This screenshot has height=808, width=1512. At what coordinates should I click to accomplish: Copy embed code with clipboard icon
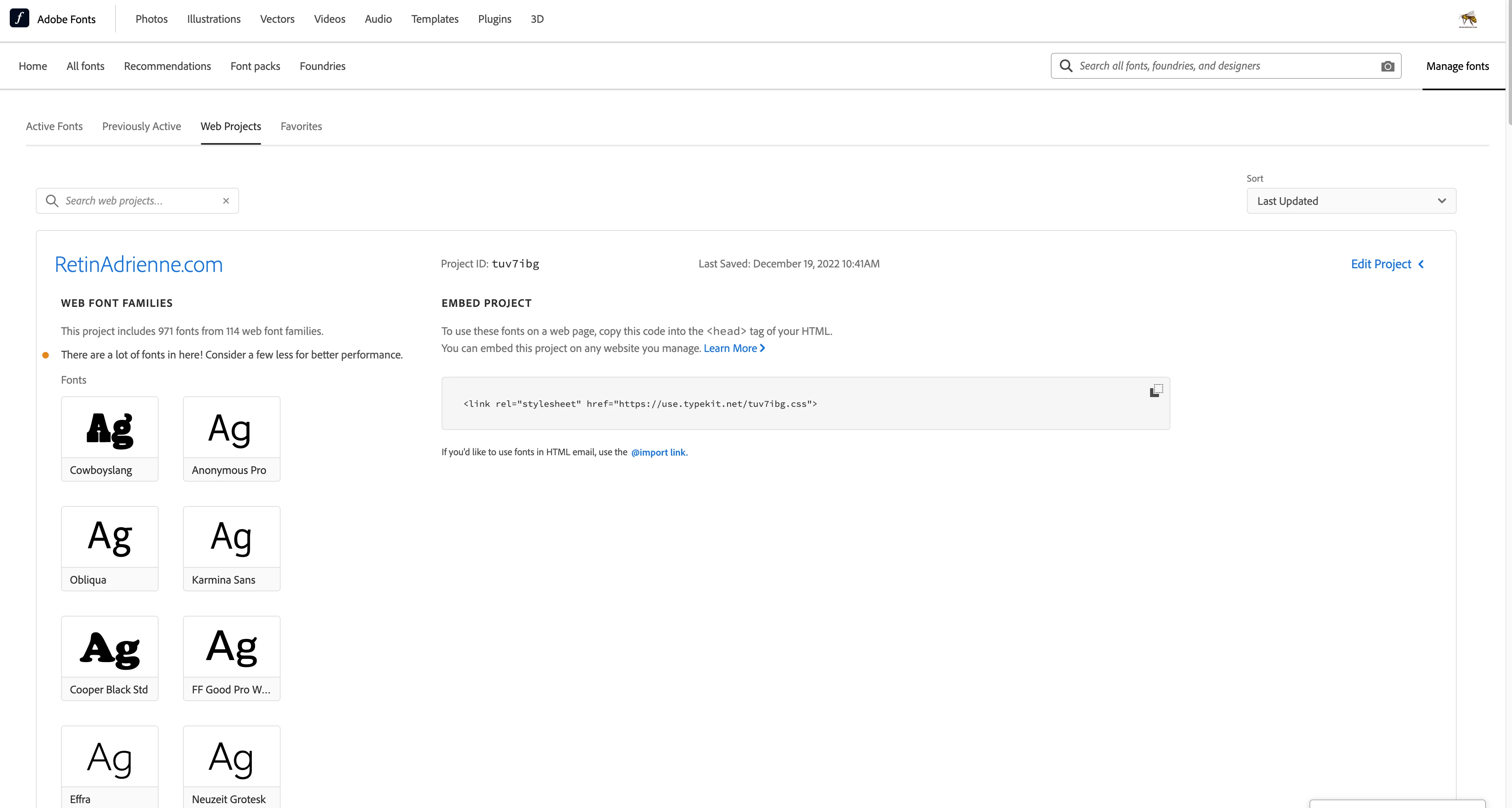pos(1156,391)
